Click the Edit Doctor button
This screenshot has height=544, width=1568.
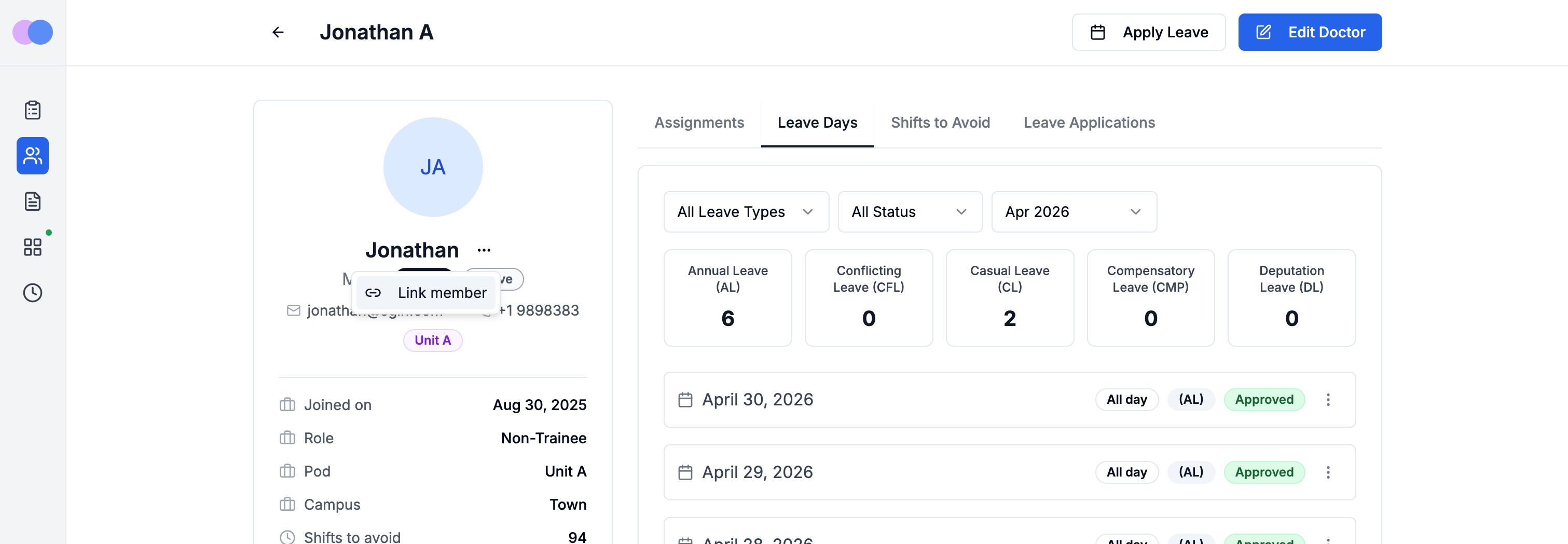1309,32
